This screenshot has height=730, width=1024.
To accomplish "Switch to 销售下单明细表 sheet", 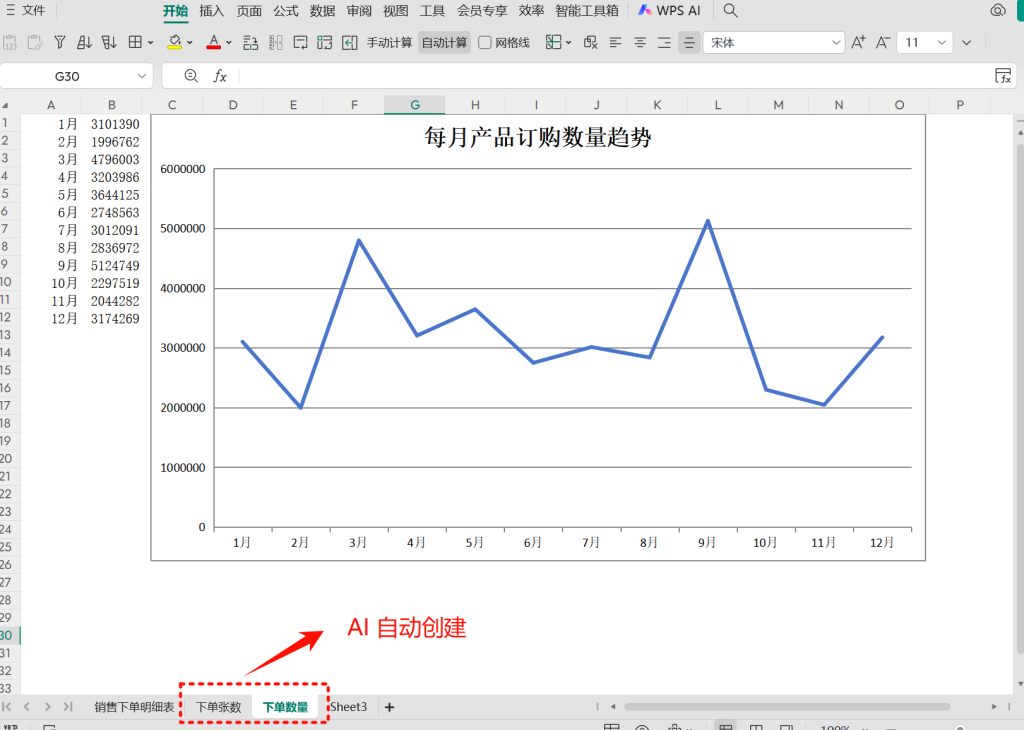I will click(134, 707).
